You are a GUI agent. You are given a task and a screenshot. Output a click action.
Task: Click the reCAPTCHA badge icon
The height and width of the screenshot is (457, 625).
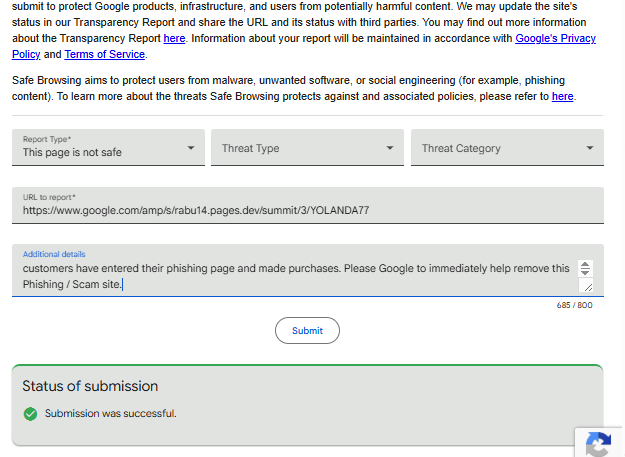click(x=598, y=444)
